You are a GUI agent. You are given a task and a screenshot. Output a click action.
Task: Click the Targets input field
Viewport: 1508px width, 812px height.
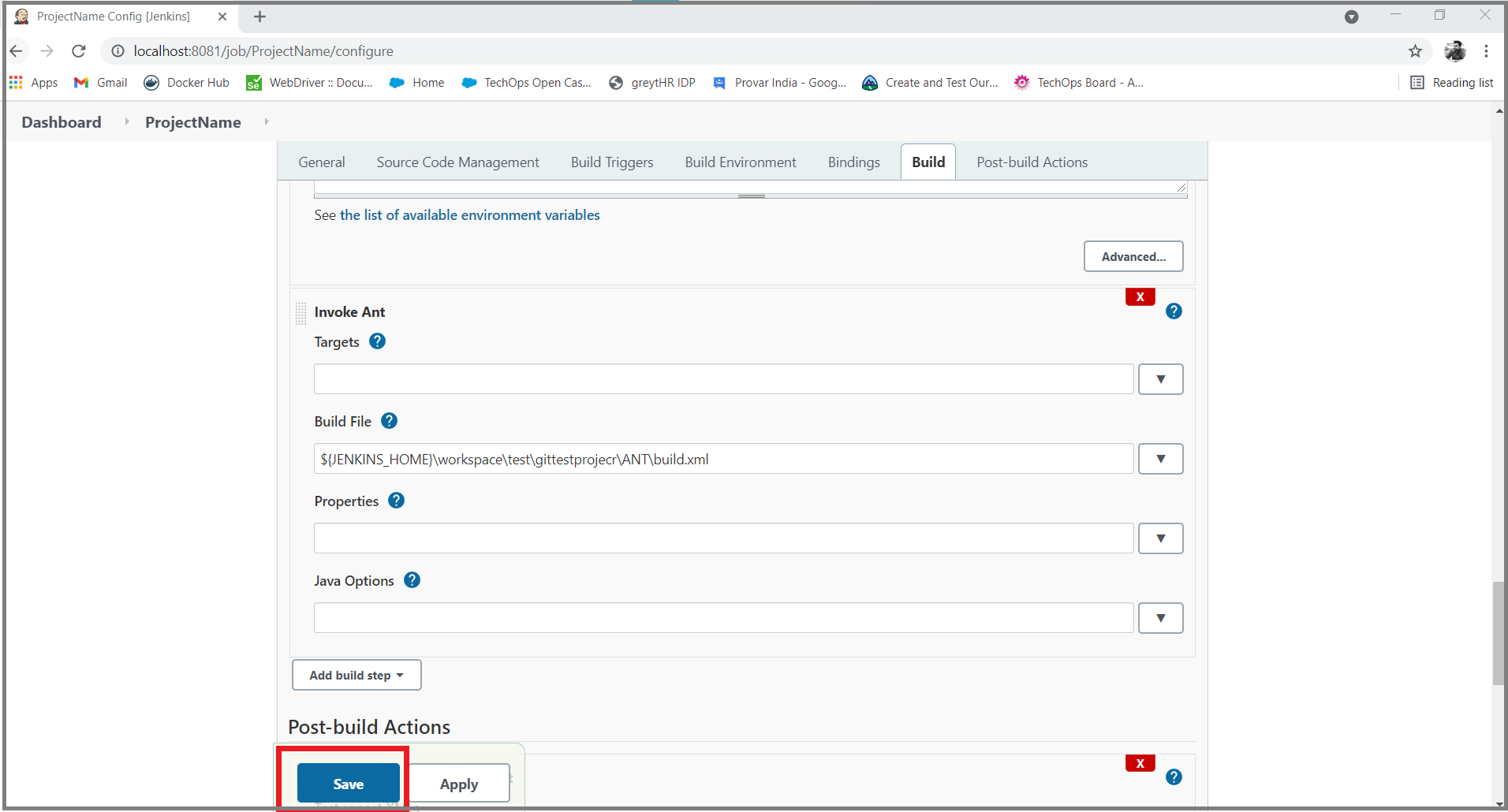[724, 379]
